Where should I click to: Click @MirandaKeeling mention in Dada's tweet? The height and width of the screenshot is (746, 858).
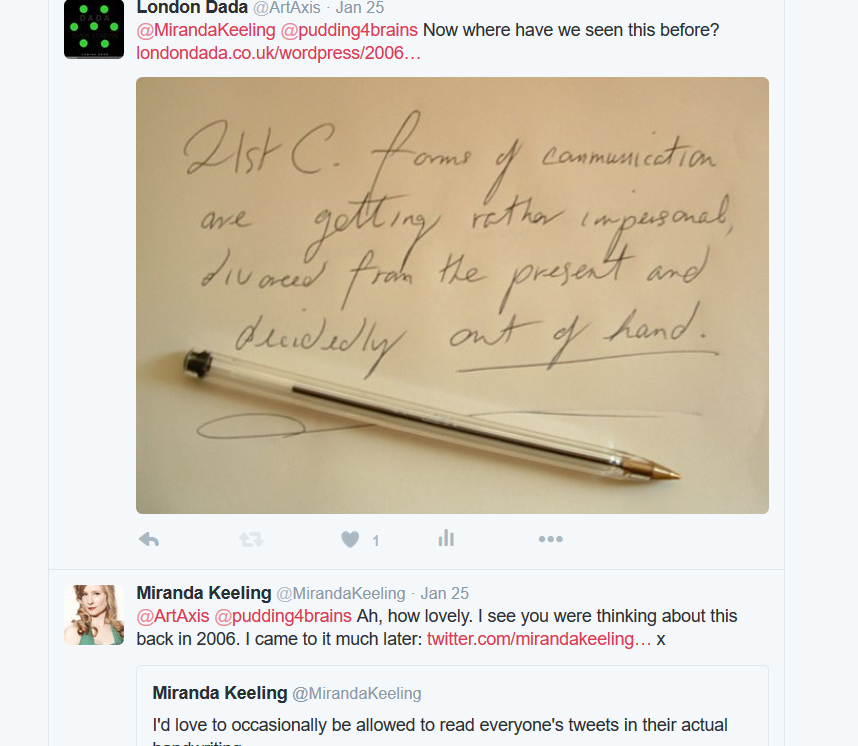[206, 30]
